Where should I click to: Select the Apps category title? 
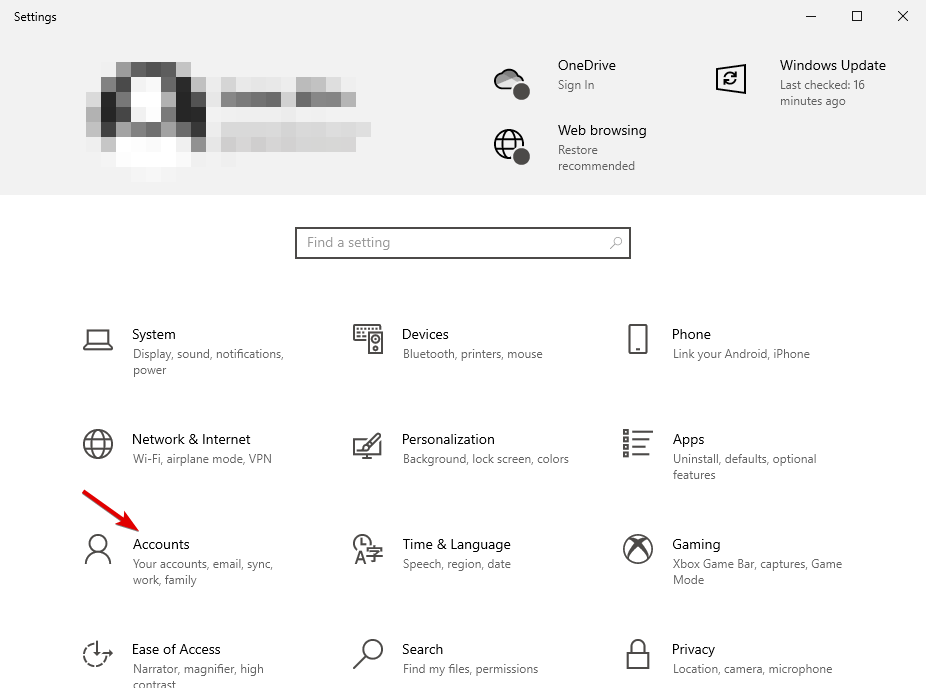(689, 439)
